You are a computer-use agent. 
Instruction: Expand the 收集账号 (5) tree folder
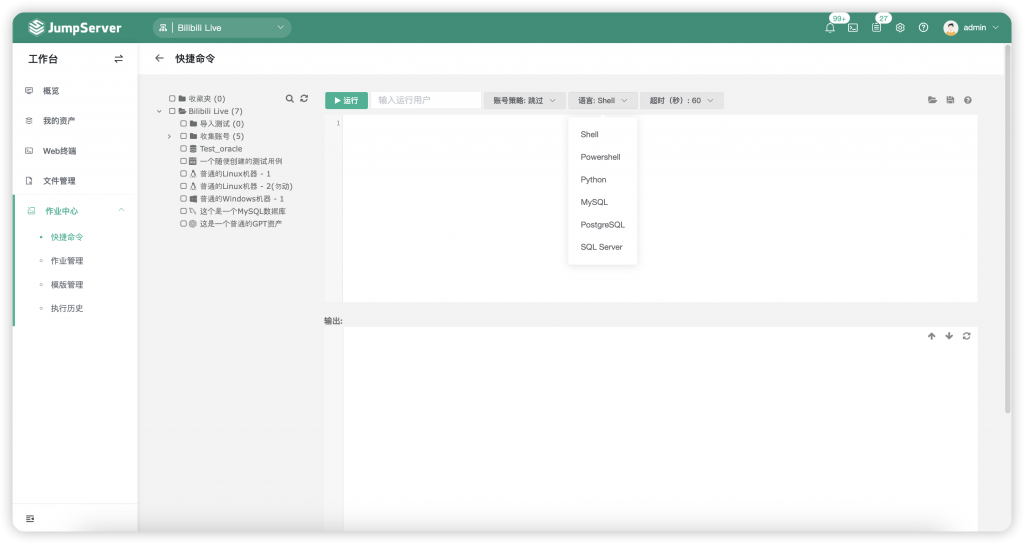point(169,136)
